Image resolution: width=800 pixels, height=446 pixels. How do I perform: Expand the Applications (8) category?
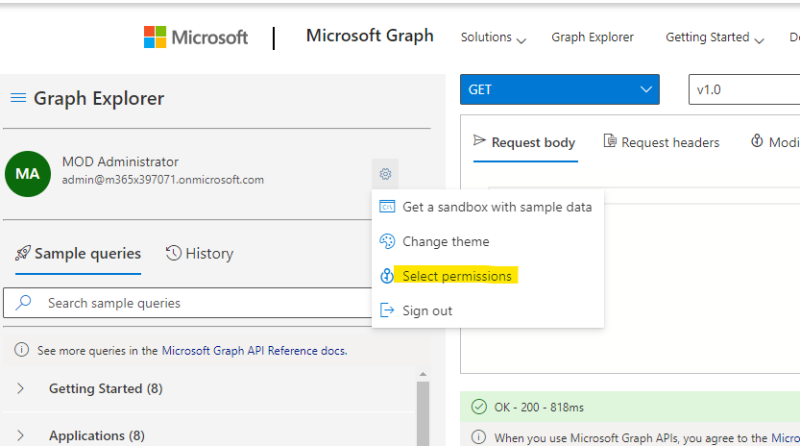pos(96,435)
